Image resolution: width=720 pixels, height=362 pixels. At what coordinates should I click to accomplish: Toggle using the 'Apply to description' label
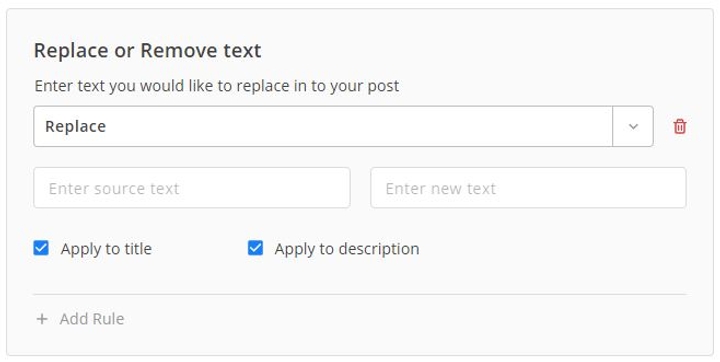coord(347,249)
